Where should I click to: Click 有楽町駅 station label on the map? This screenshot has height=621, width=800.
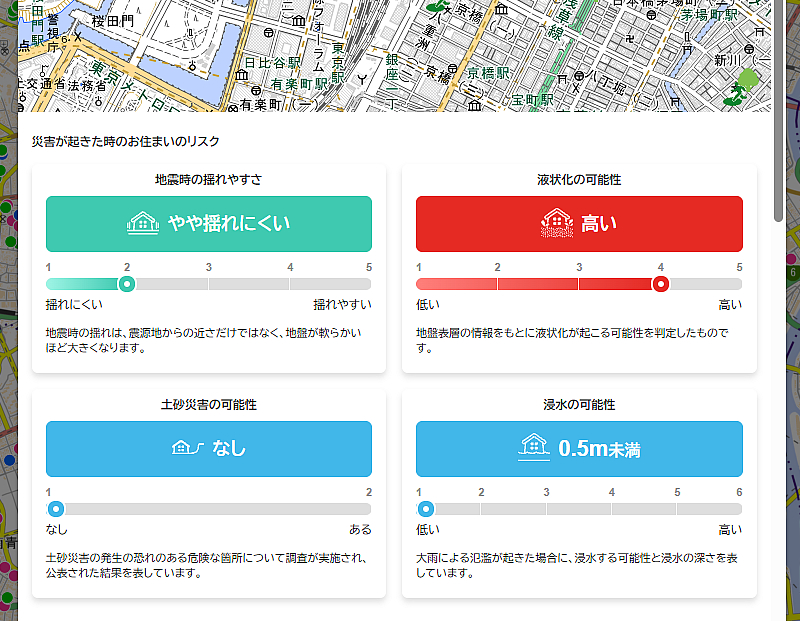(299, 84)
